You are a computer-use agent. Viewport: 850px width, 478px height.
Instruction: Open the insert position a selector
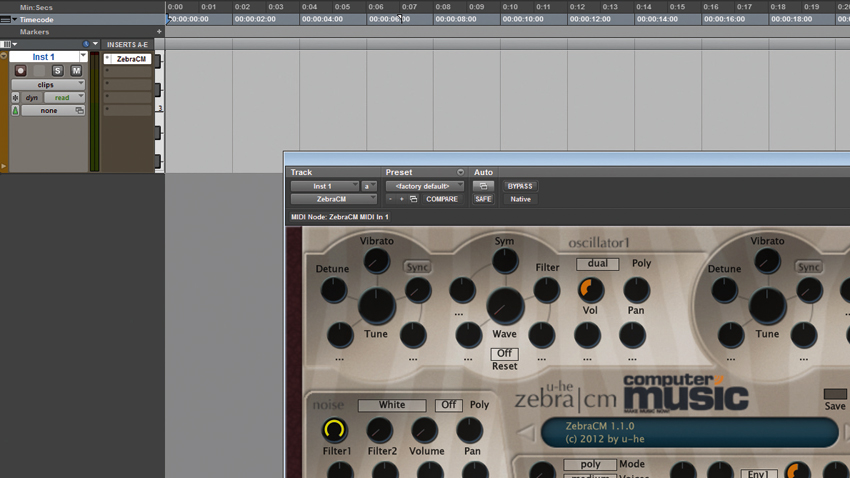pos(369,186)
